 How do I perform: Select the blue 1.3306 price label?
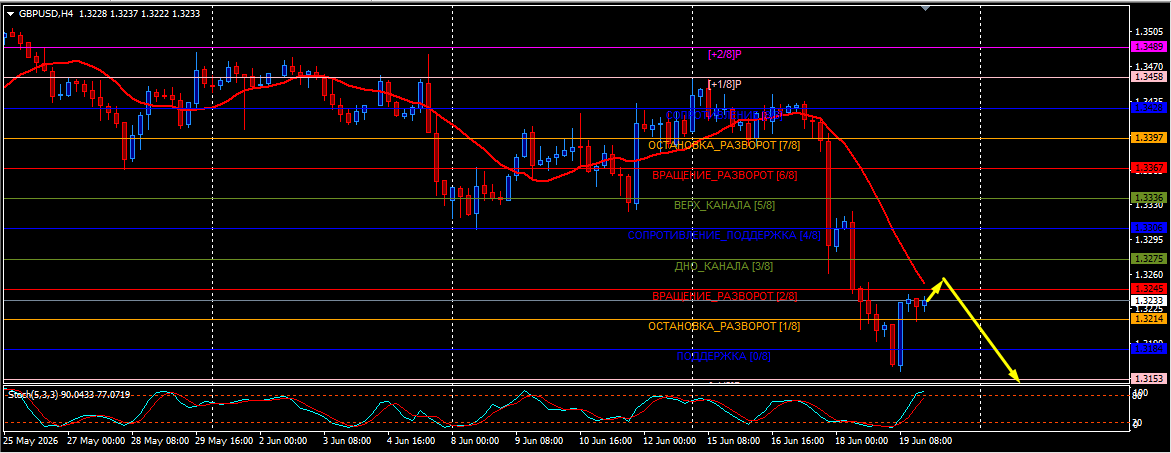1147,228
